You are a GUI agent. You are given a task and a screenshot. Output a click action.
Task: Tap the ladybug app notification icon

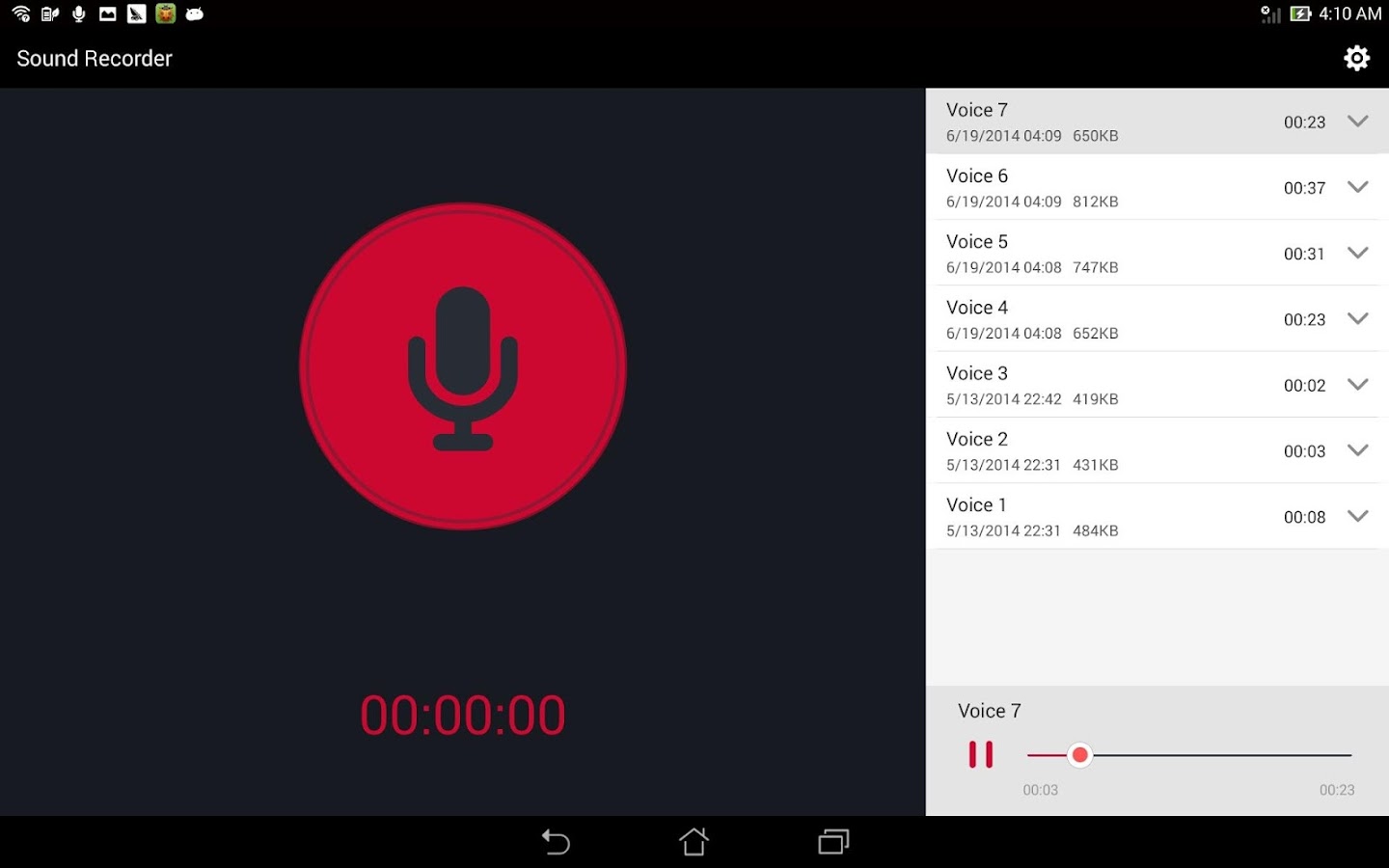pos(165,14)
